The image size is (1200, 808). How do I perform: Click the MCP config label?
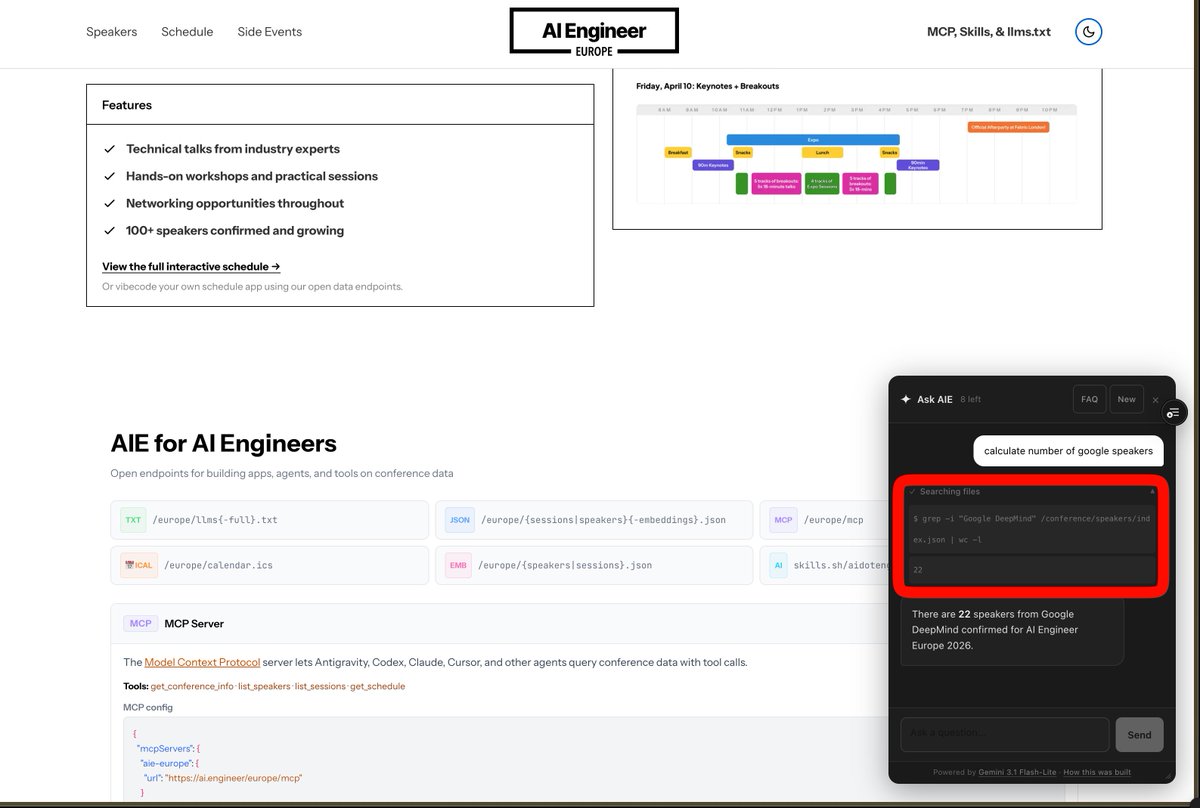click(148, 707)
